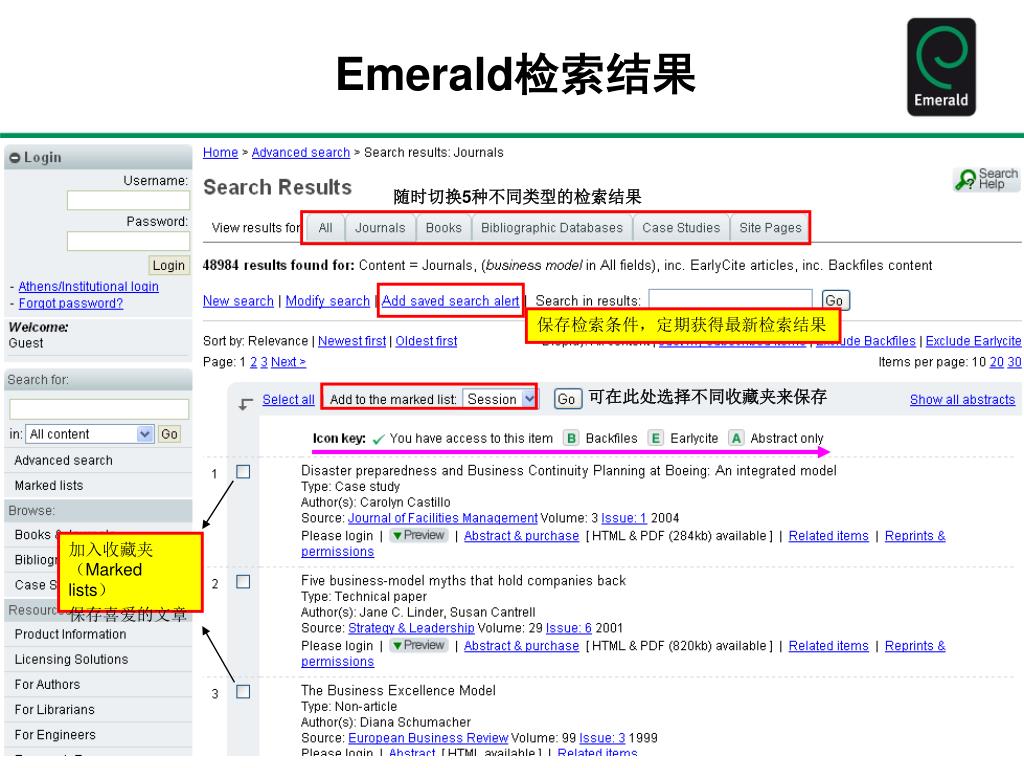Open For Authors sidebar item
Image resolution: width=1024 pixels, height=768 pixels.
click(47, 684)
